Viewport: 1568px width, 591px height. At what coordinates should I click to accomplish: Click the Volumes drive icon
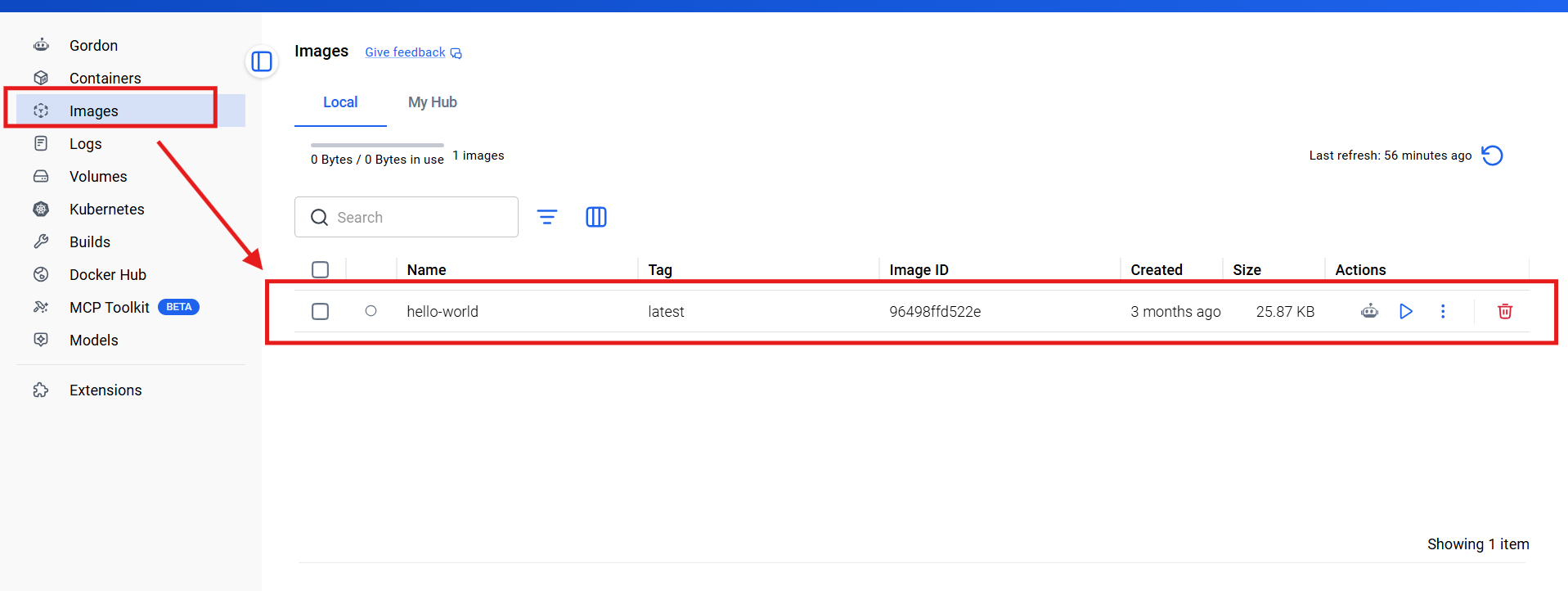41,176
